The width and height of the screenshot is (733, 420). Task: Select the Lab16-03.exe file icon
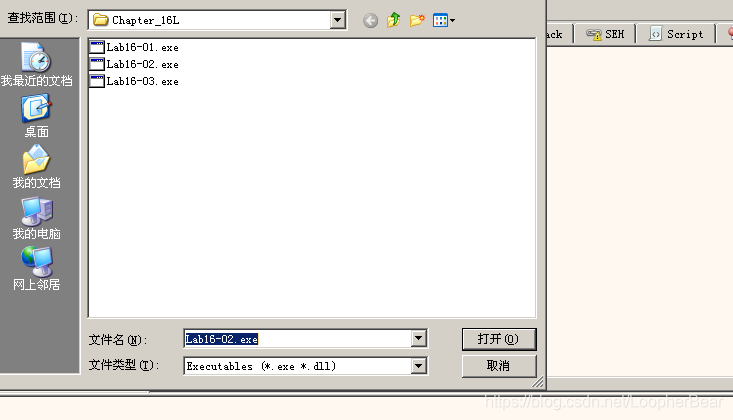pyautogui.click(x=97, y=81)
